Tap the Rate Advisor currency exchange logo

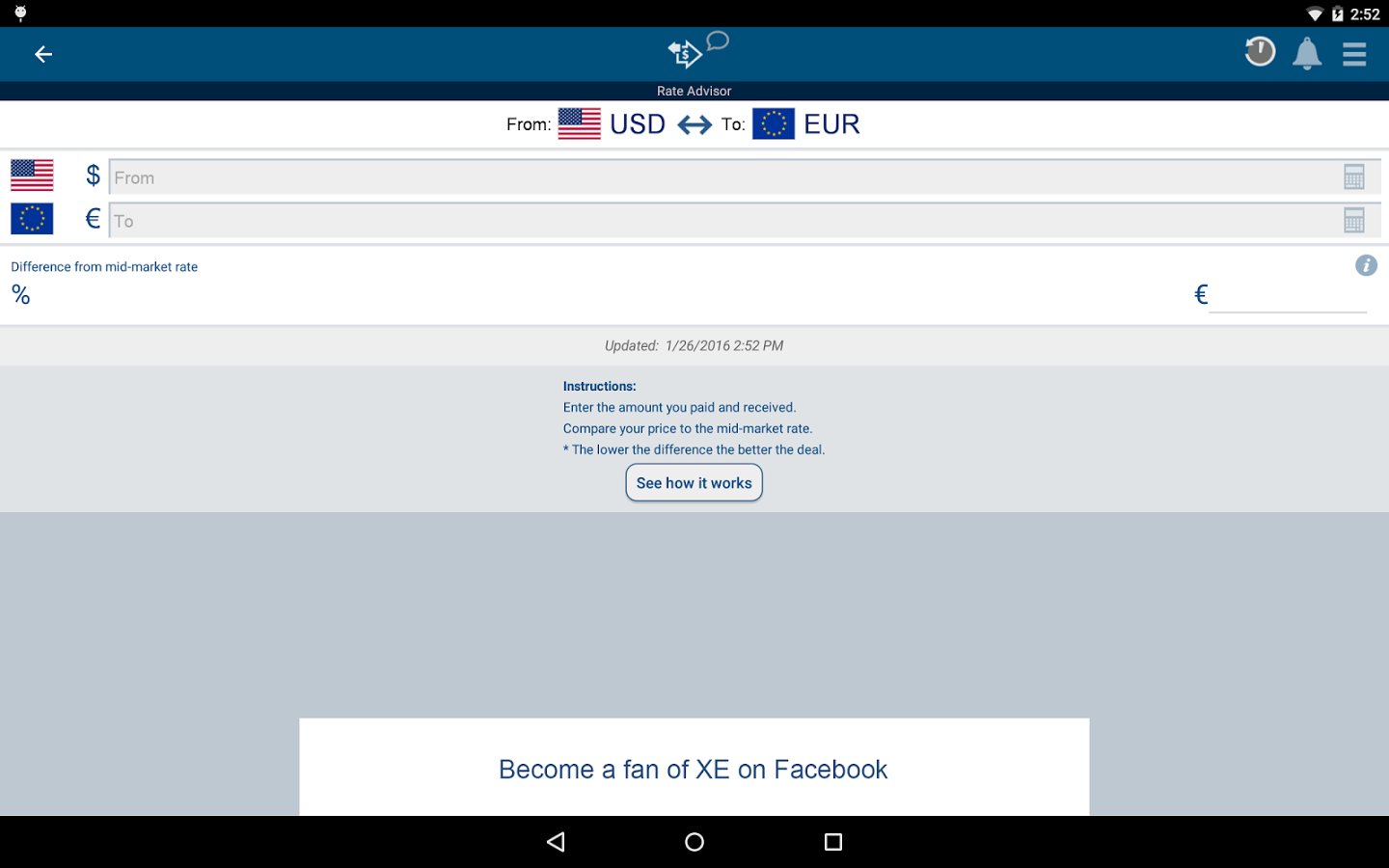pyautogui.click(x=696, y=51)
